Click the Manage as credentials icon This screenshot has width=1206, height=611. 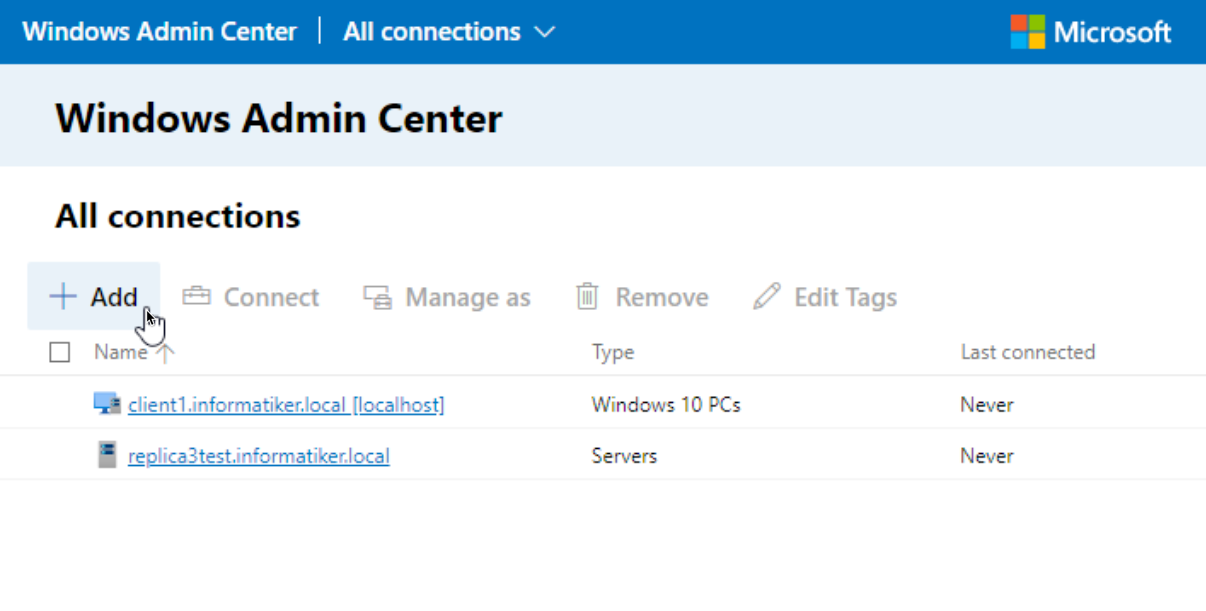(x=377, y=297)
